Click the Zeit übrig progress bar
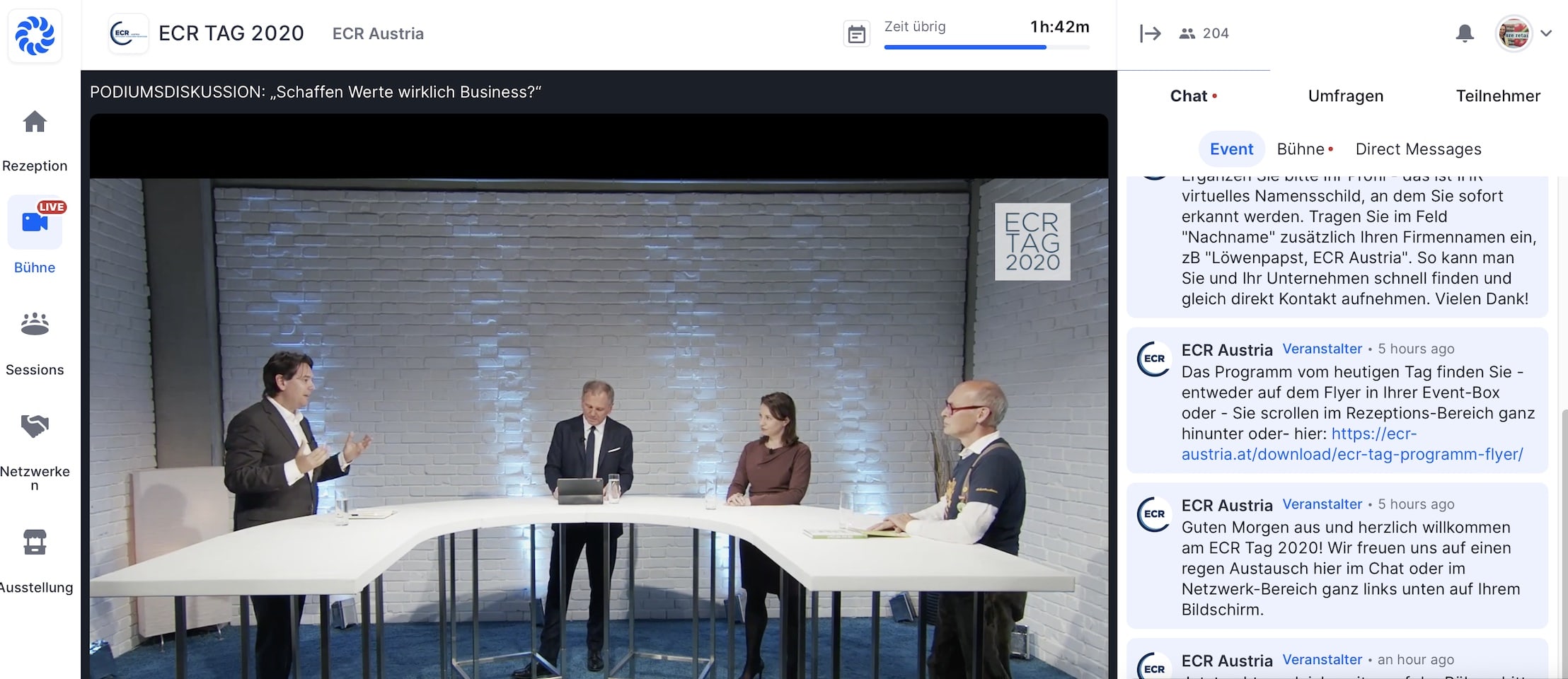This screenshot has height=679, width=1568. (986, 47)
